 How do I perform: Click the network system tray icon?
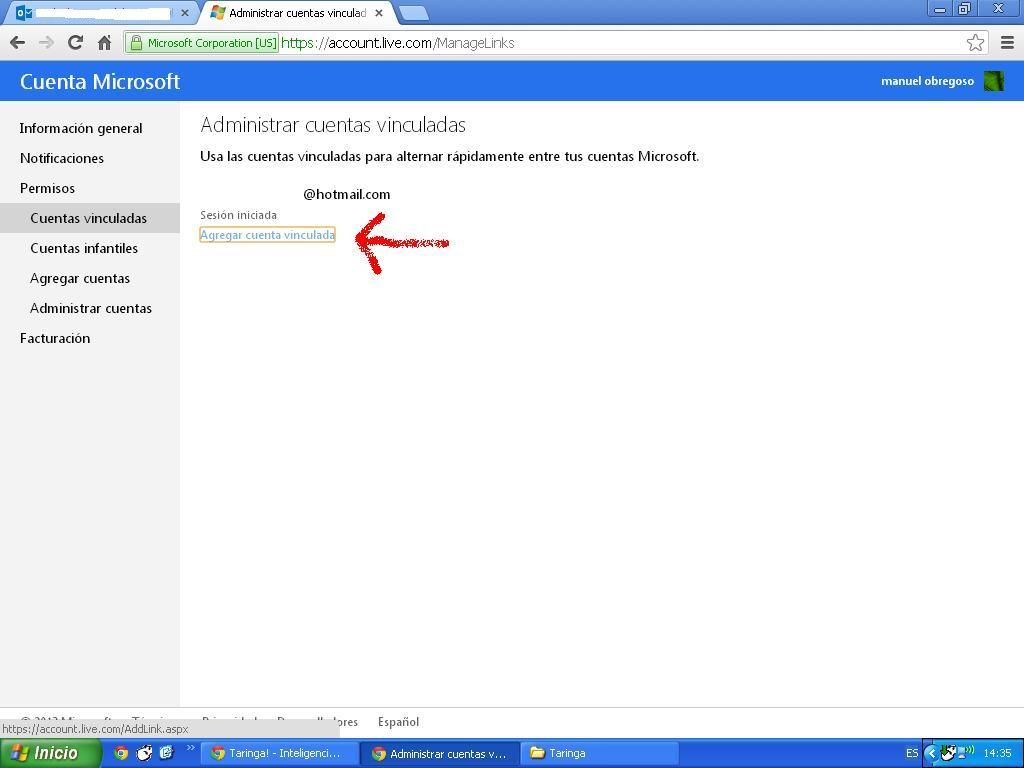965,752
